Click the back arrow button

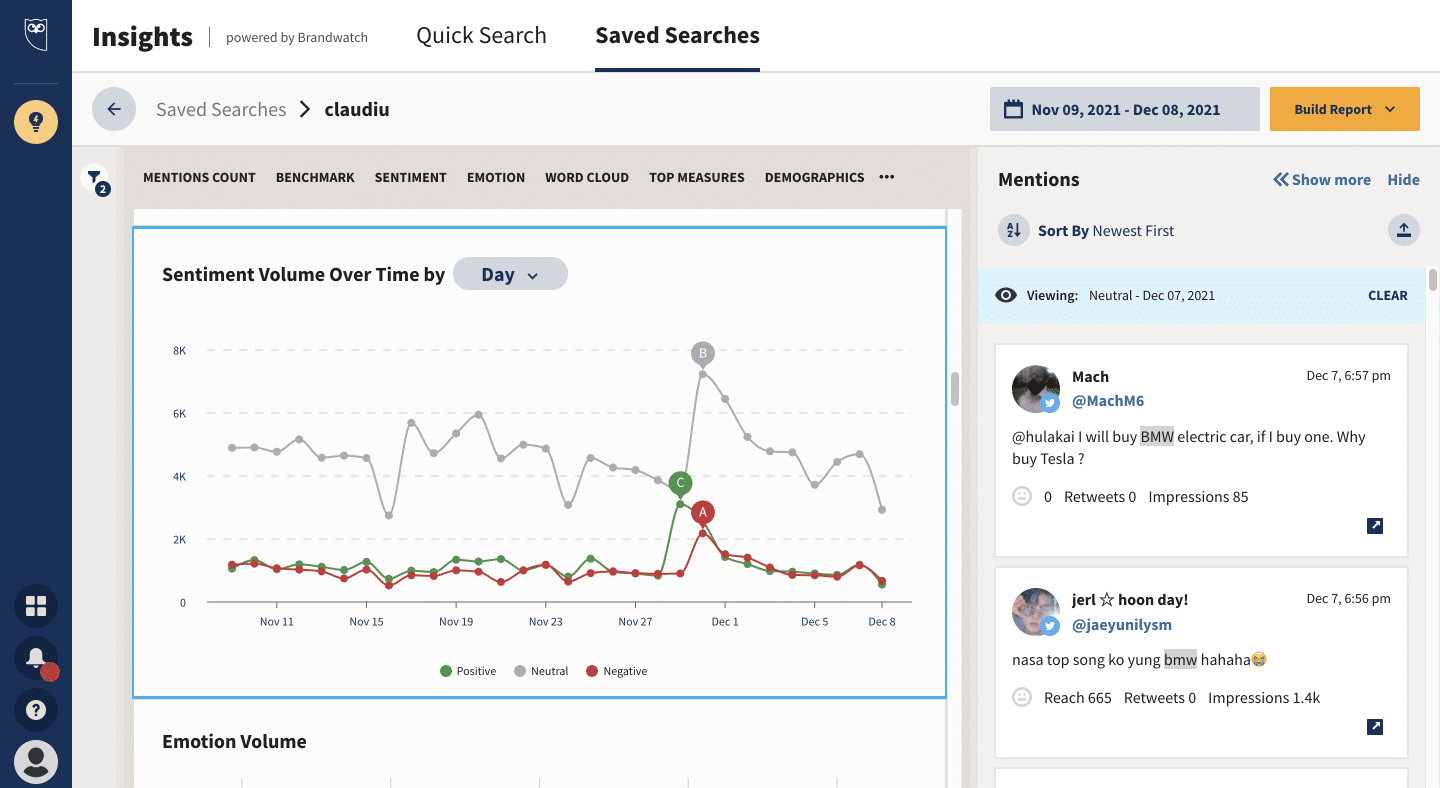(x=114, y=109)
